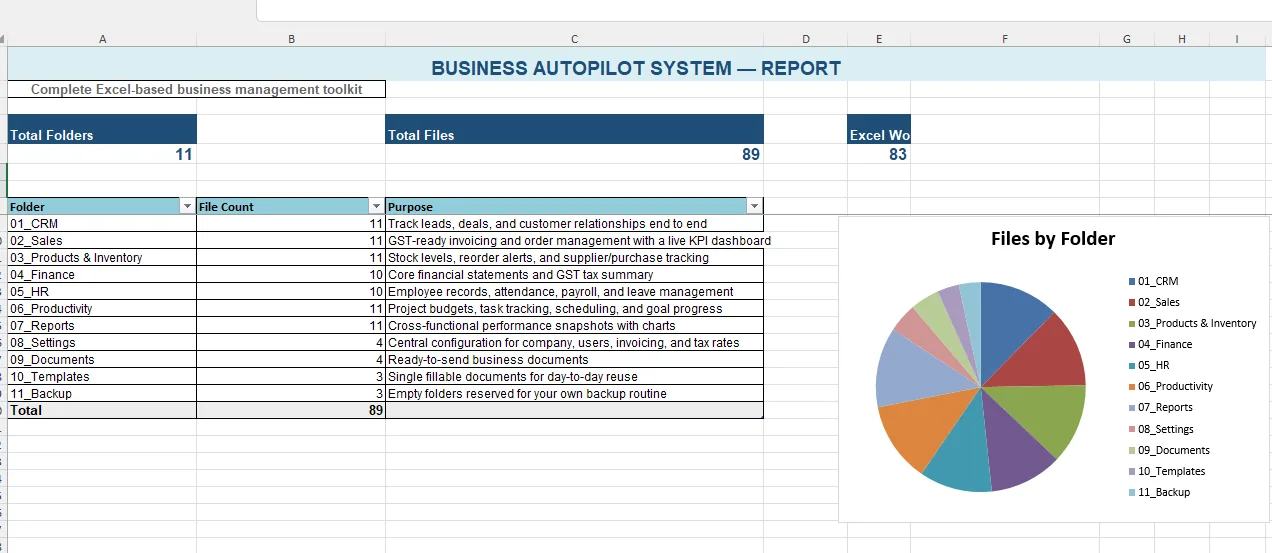
Task: Select the Total Files value 89 under its header
Action: (575, 154)
